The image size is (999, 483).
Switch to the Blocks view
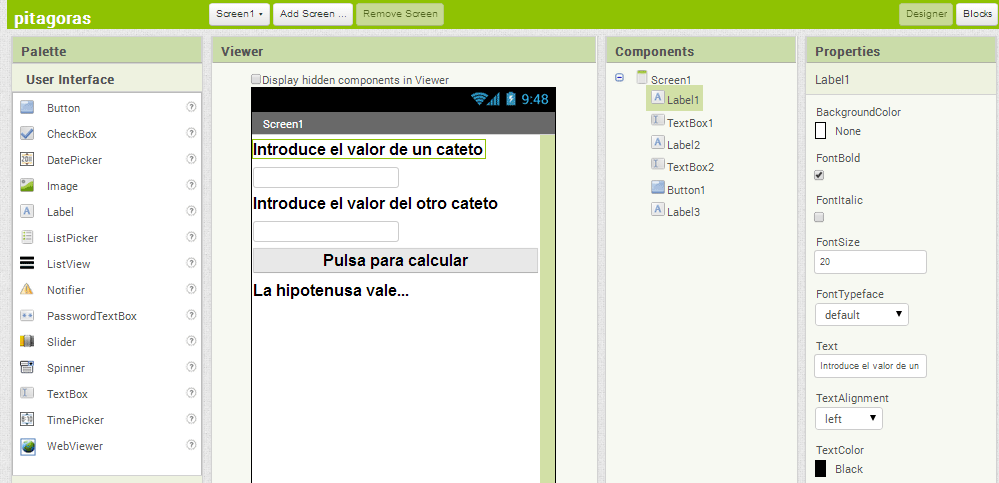(x=976, y=14)
